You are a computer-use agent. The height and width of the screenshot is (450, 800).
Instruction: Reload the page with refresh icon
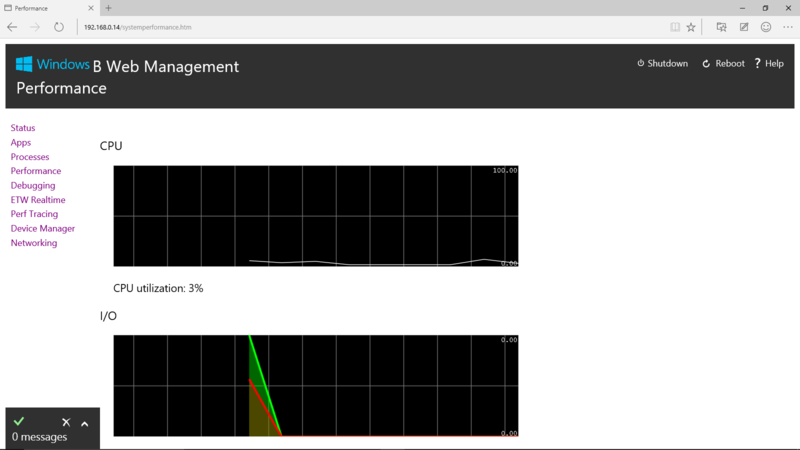(59, 27)
